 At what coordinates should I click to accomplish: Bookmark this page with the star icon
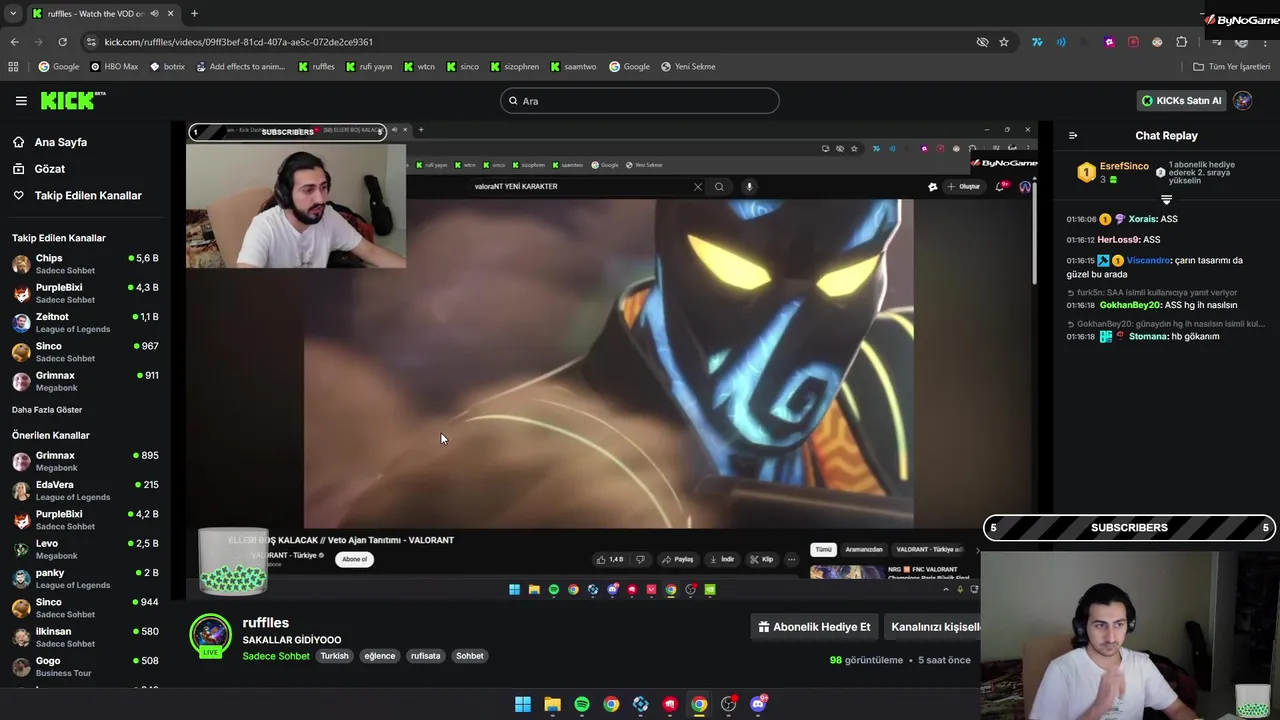click(x=1004, y=42)
